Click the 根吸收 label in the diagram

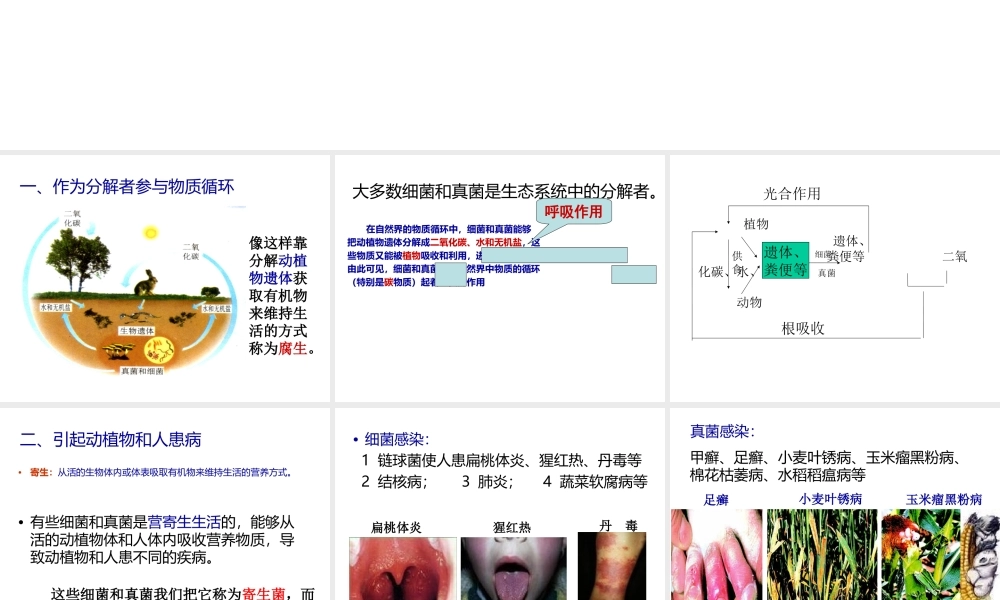(803, 328)
